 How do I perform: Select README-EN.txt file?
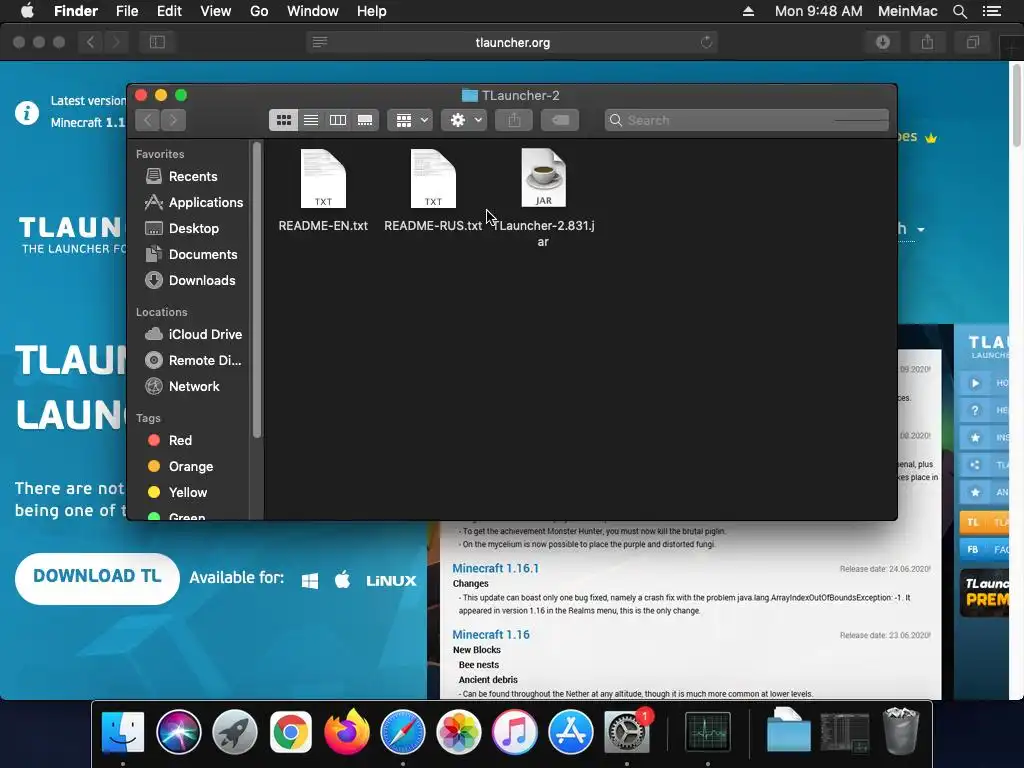[323, 191]
